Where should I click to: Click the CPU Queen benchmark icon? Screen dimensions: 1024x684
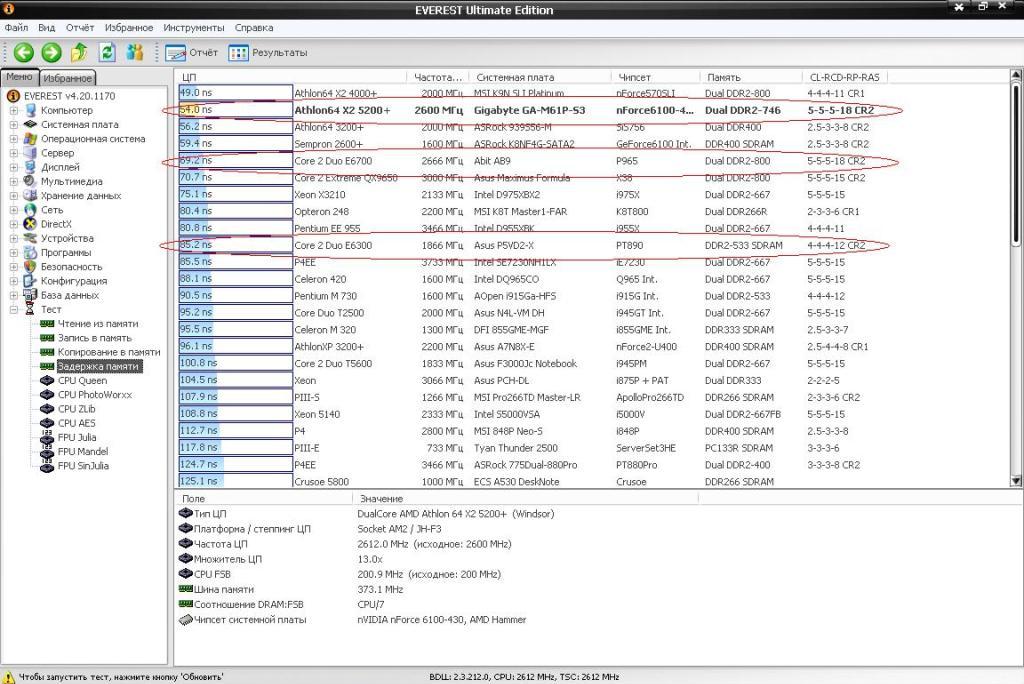(47, 380)
